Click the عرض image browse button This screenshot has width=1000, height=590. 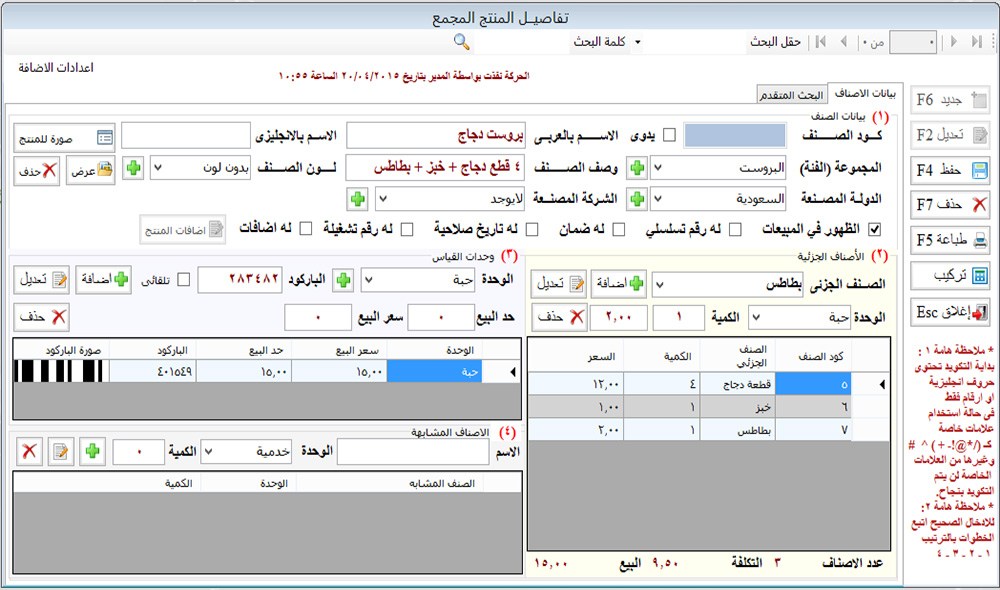[x=91, y=170]
